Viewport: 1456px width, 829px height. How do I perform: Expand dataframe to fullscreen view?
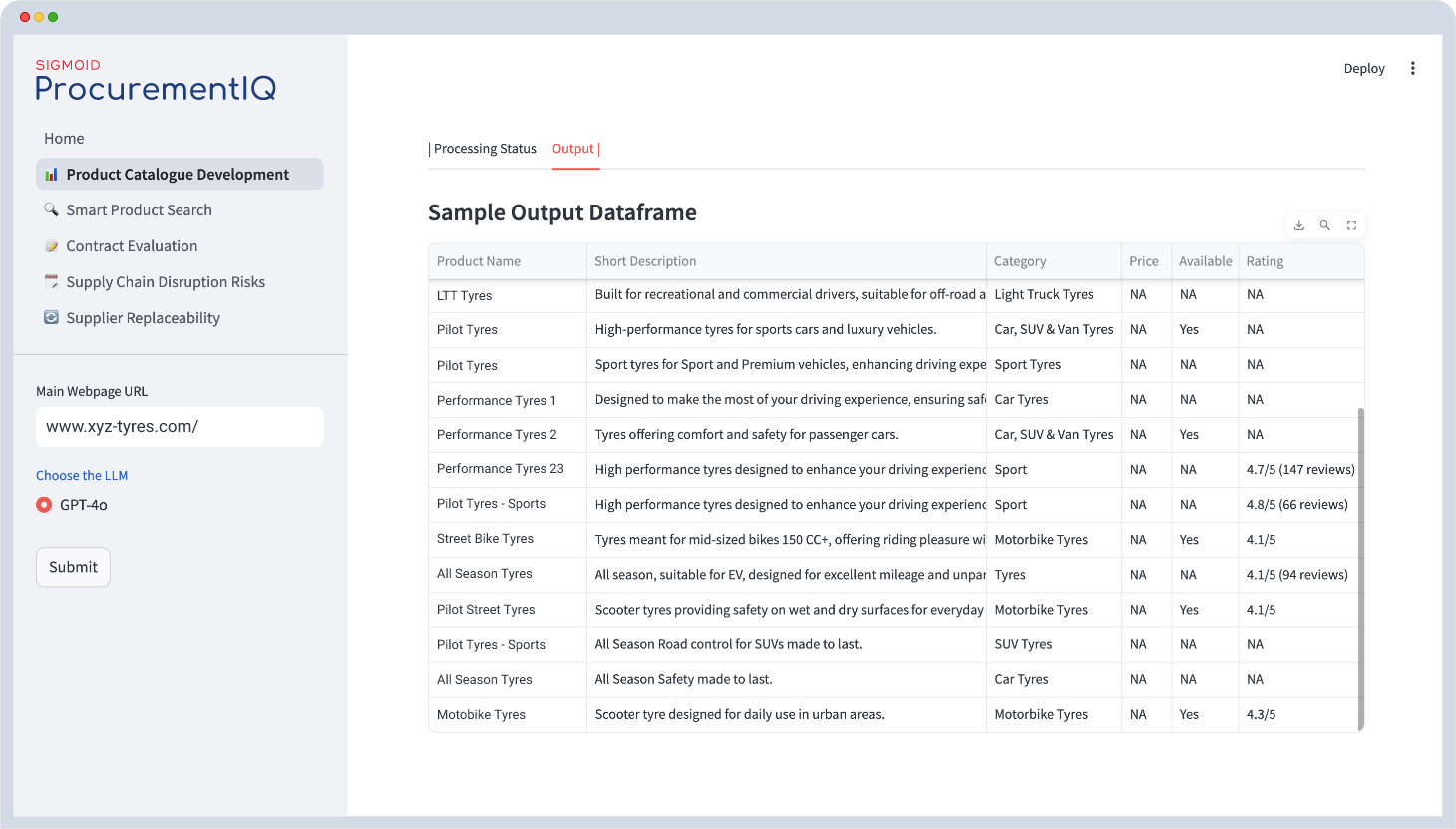1351,225
